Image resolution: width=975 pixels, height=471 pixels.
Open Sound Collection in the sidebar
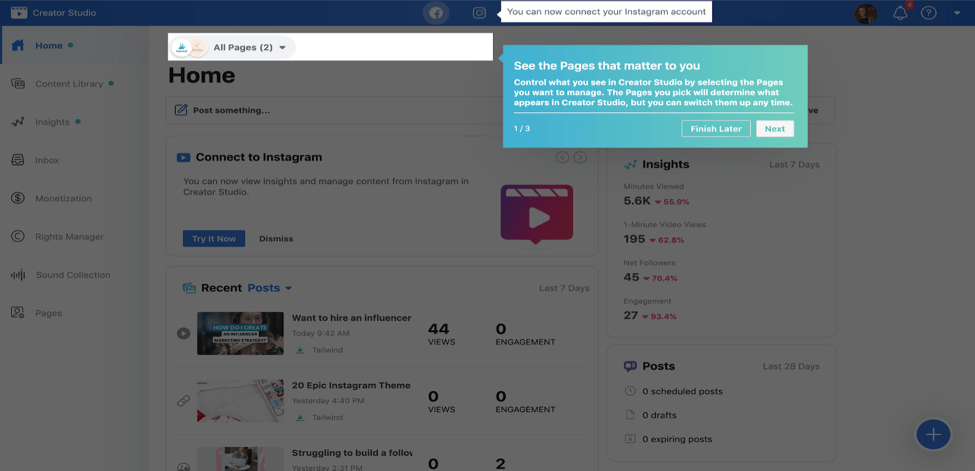click(x=75, y=275)
